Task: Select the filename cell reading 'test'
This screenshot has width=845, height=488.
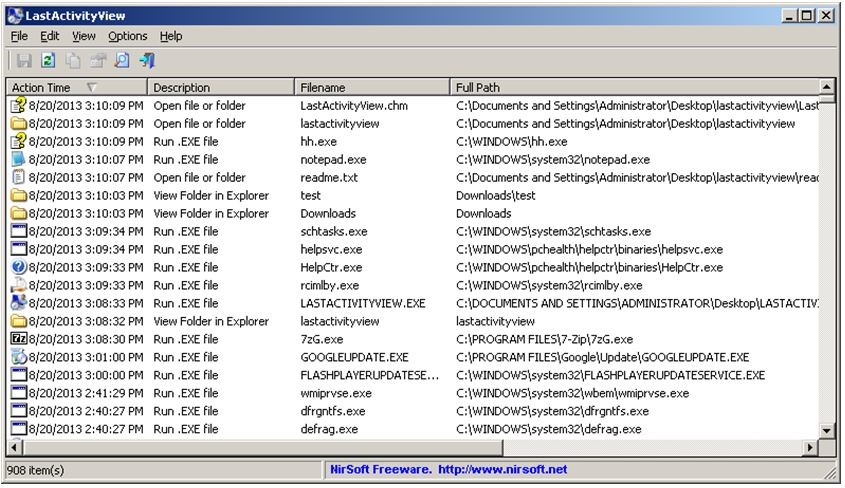Action: (x=310, y=196)
